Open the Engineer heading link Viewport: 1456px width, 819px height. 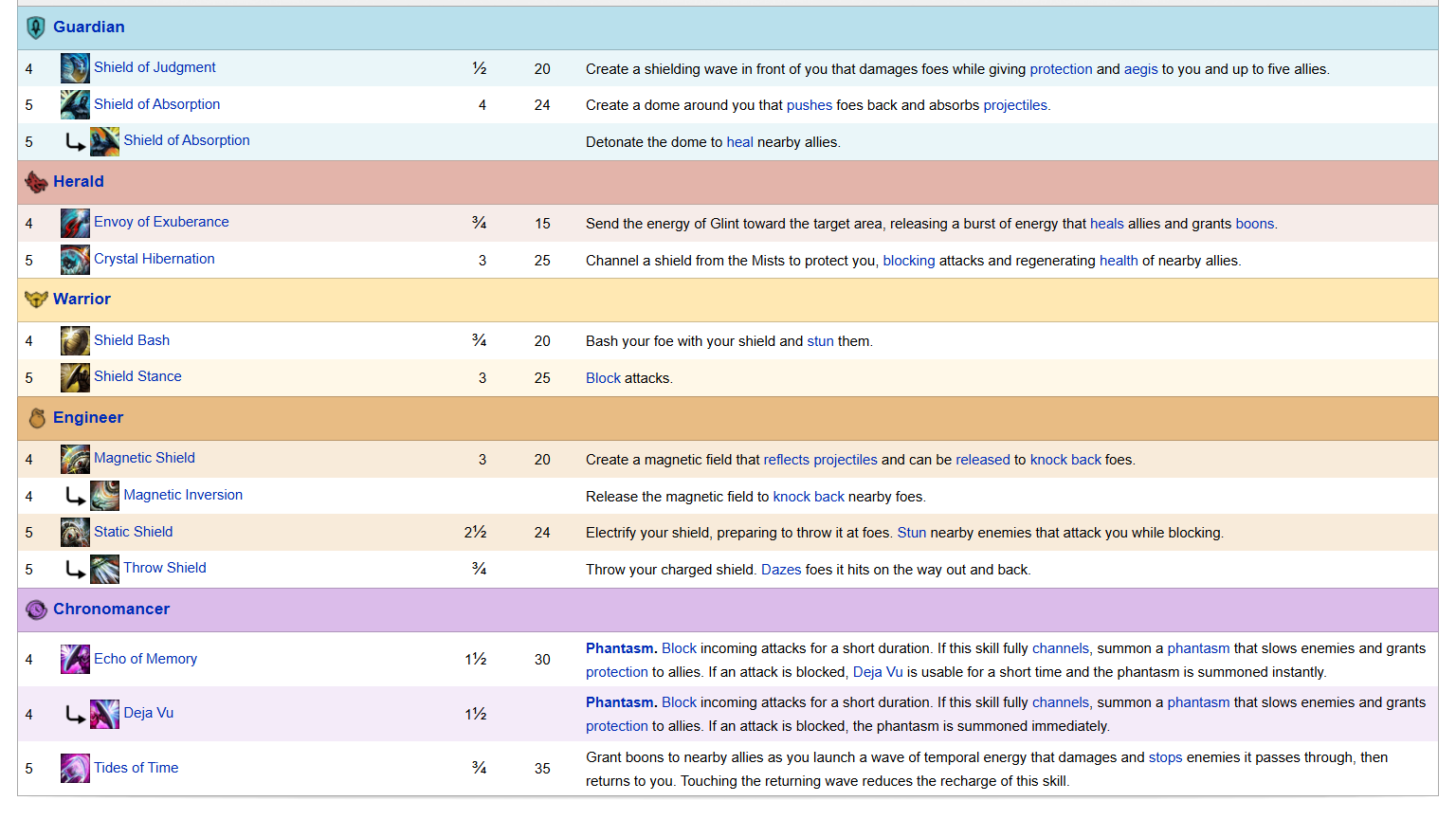88,418
